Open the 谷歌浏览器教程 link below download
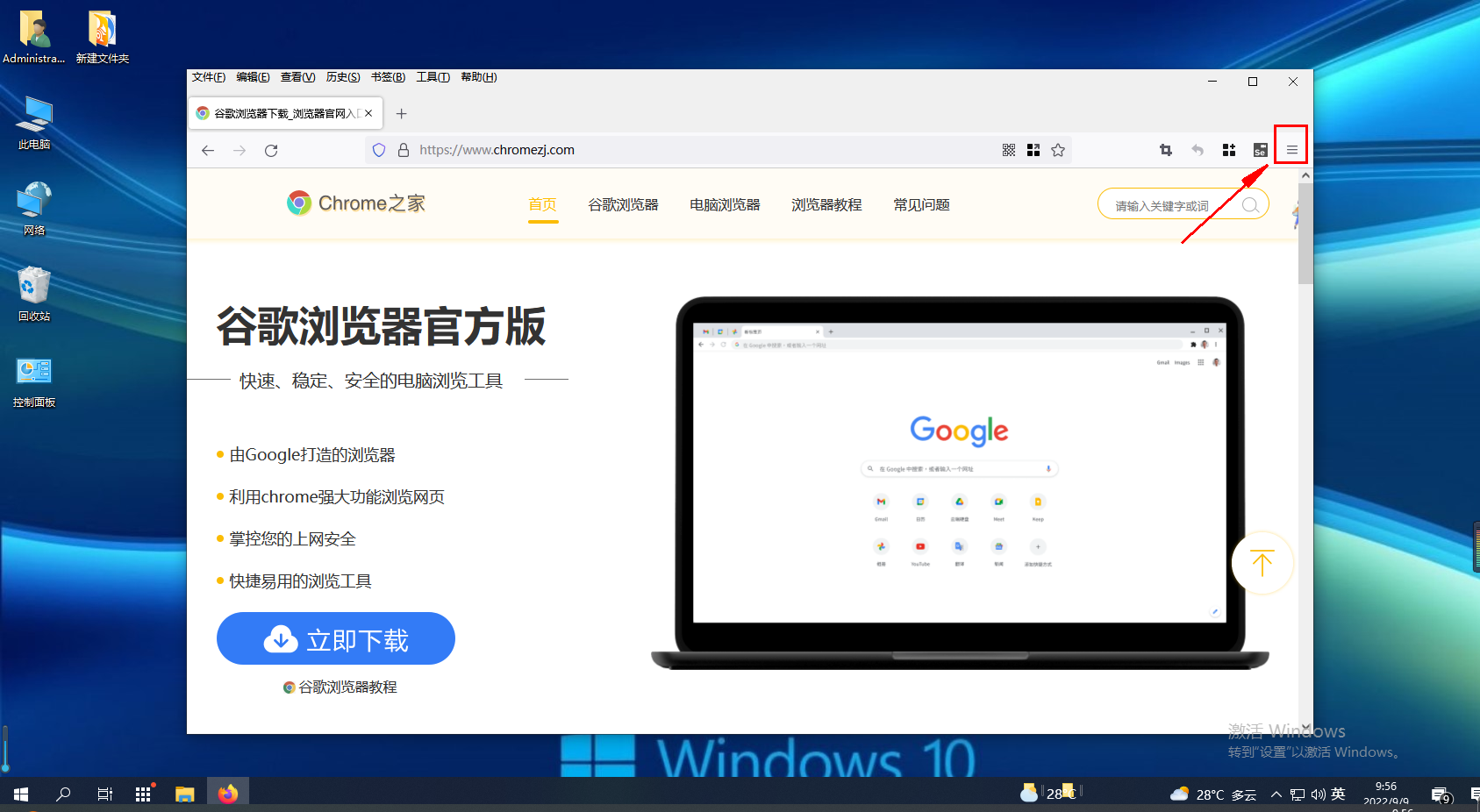Screen dimensions: 1480x812 [340, 687]
